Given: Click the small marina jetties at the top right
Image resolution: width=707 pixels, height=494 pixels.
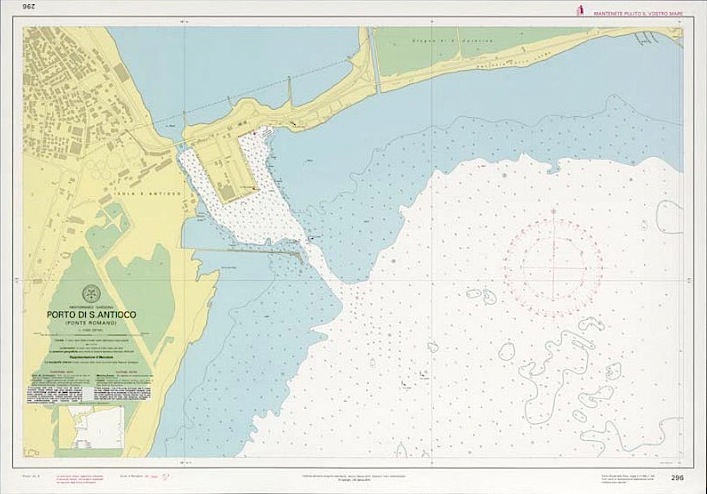Looking at the screenshot, I should [x=647, y=38].
